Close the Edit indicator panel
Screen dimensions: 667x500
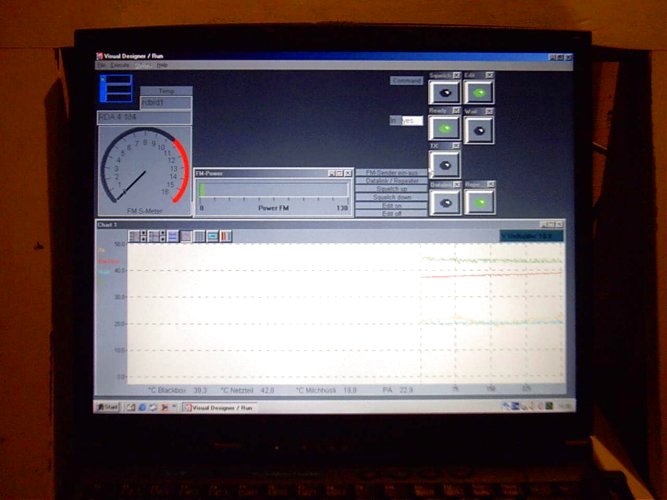(490, 75)
